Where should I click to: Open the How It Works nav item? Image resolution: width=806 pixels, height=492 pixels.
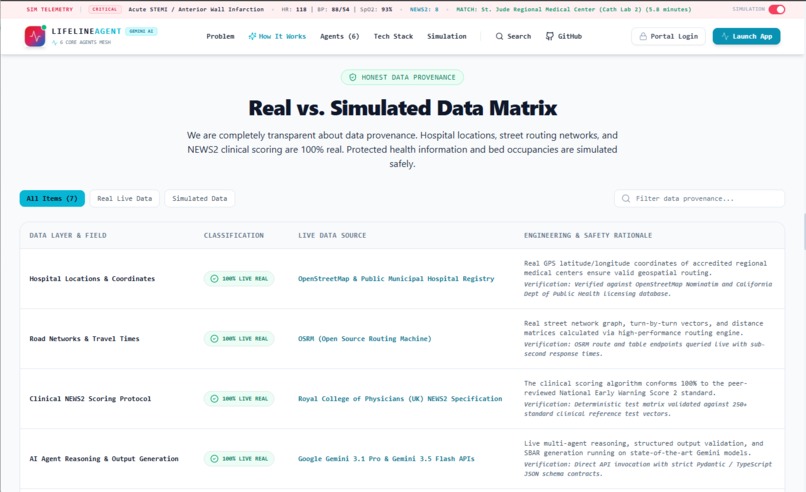tap(277, 37)
